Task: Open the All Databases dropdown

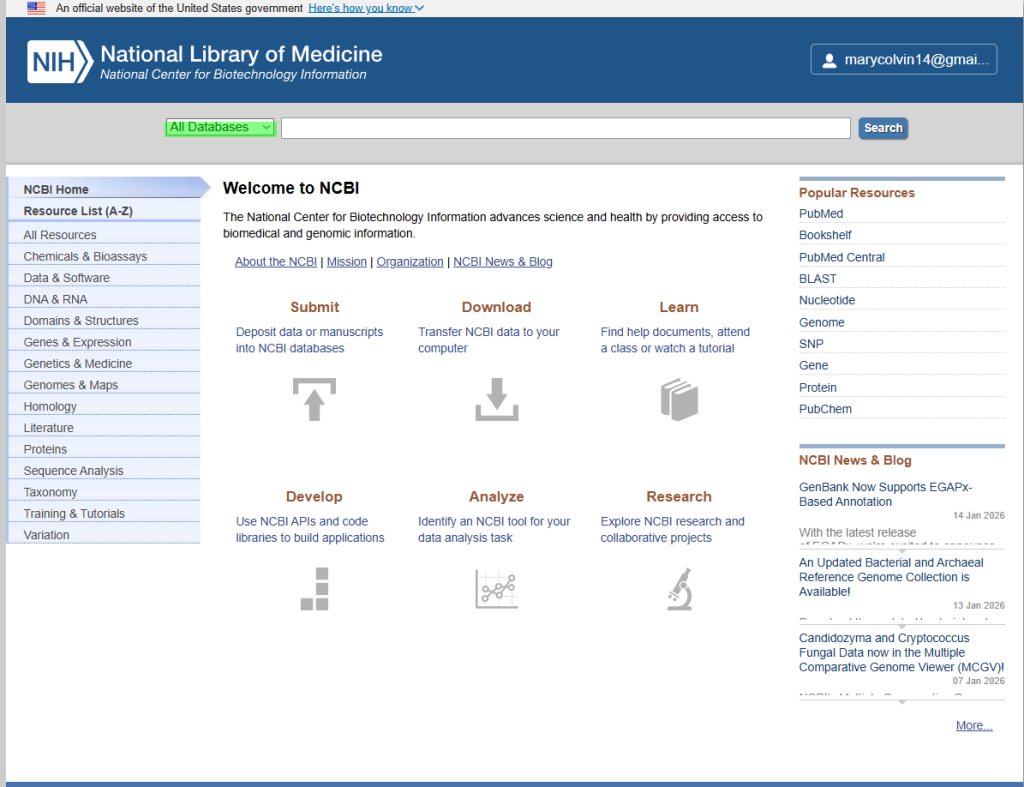Action: (220, 127)
